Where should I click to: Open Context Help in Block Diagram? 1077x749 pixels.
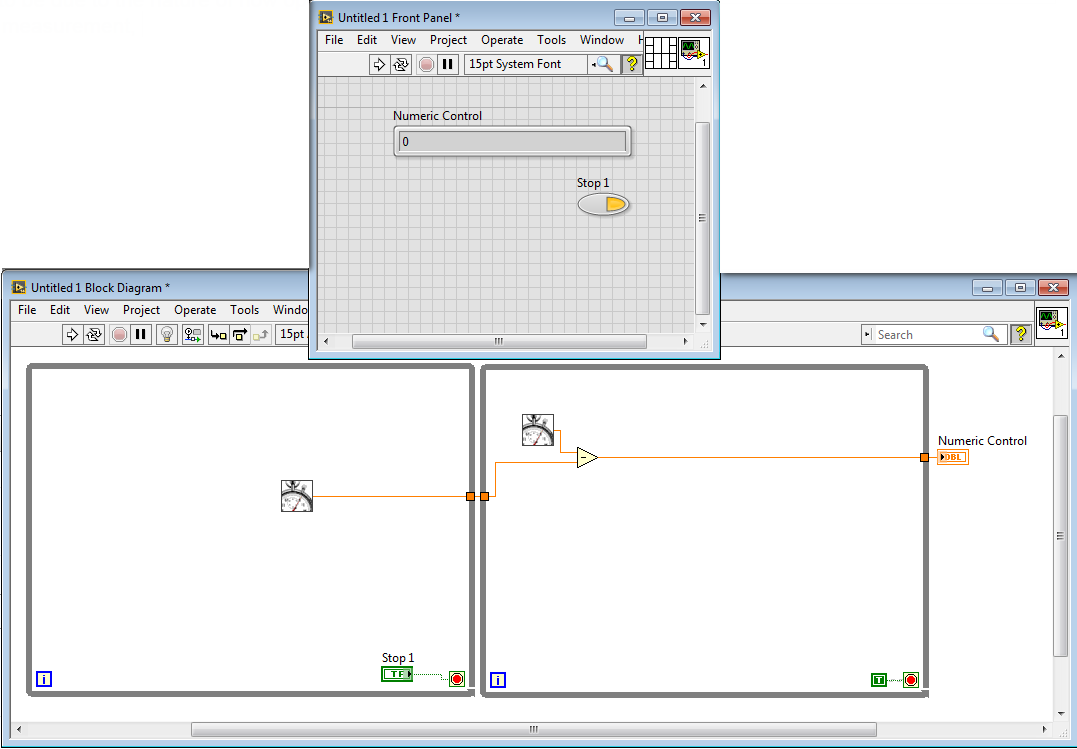1021,335
